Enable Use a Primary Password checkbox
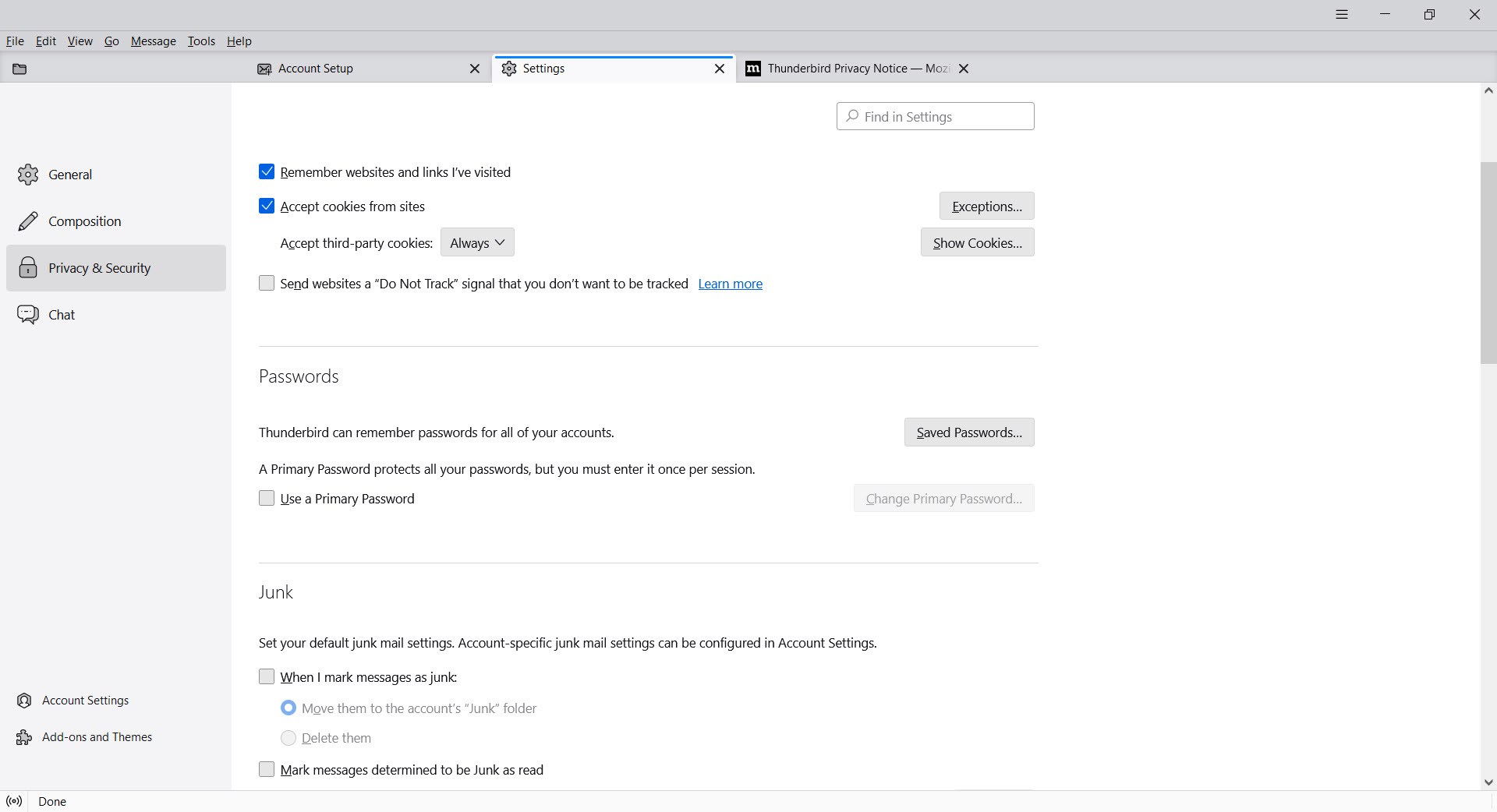Viewport: 1497px width, 812px height. [x=267, y=498]
